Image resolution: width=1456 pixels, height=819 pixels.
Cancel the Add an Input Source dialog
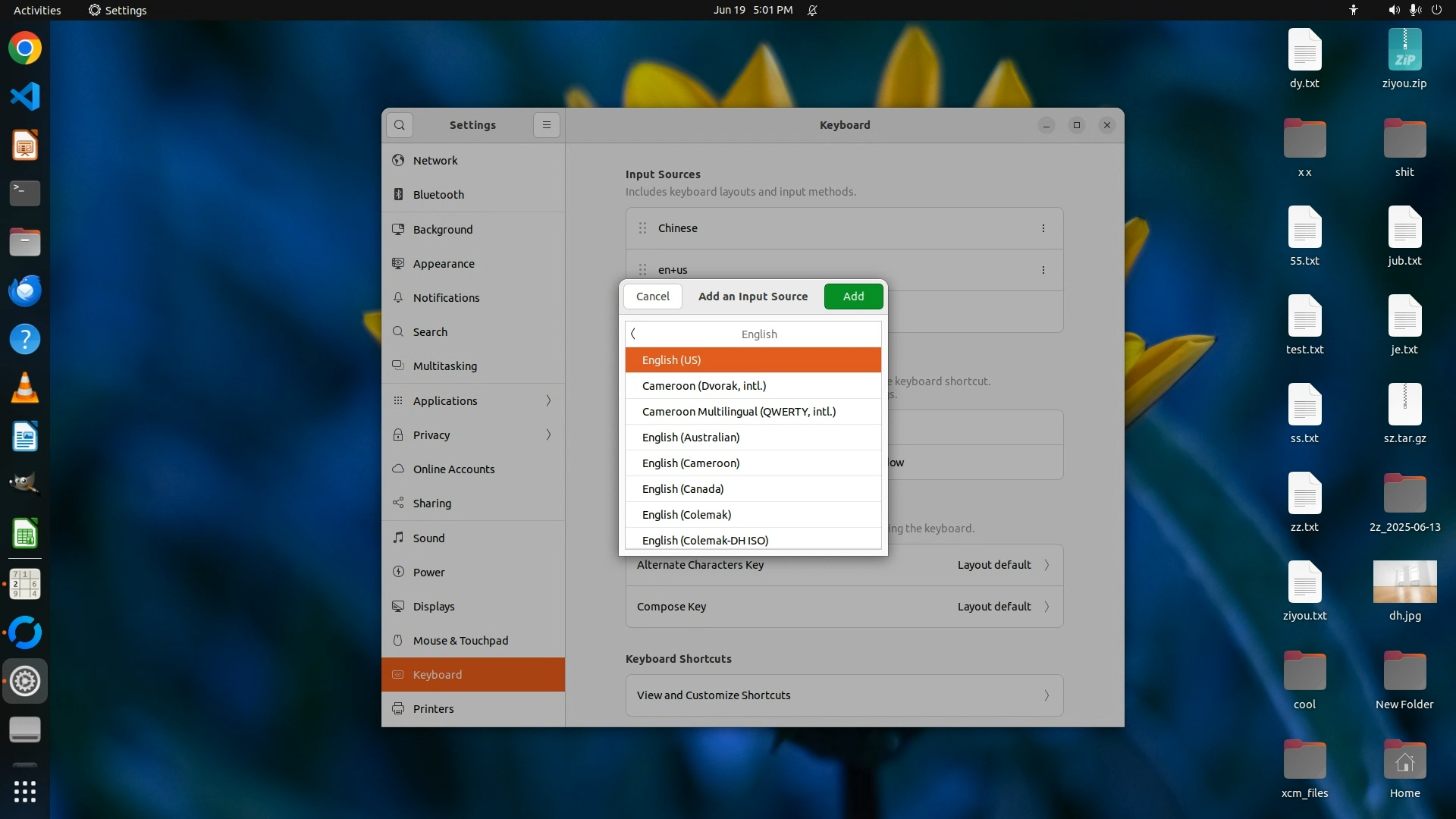tap(652, 297)
